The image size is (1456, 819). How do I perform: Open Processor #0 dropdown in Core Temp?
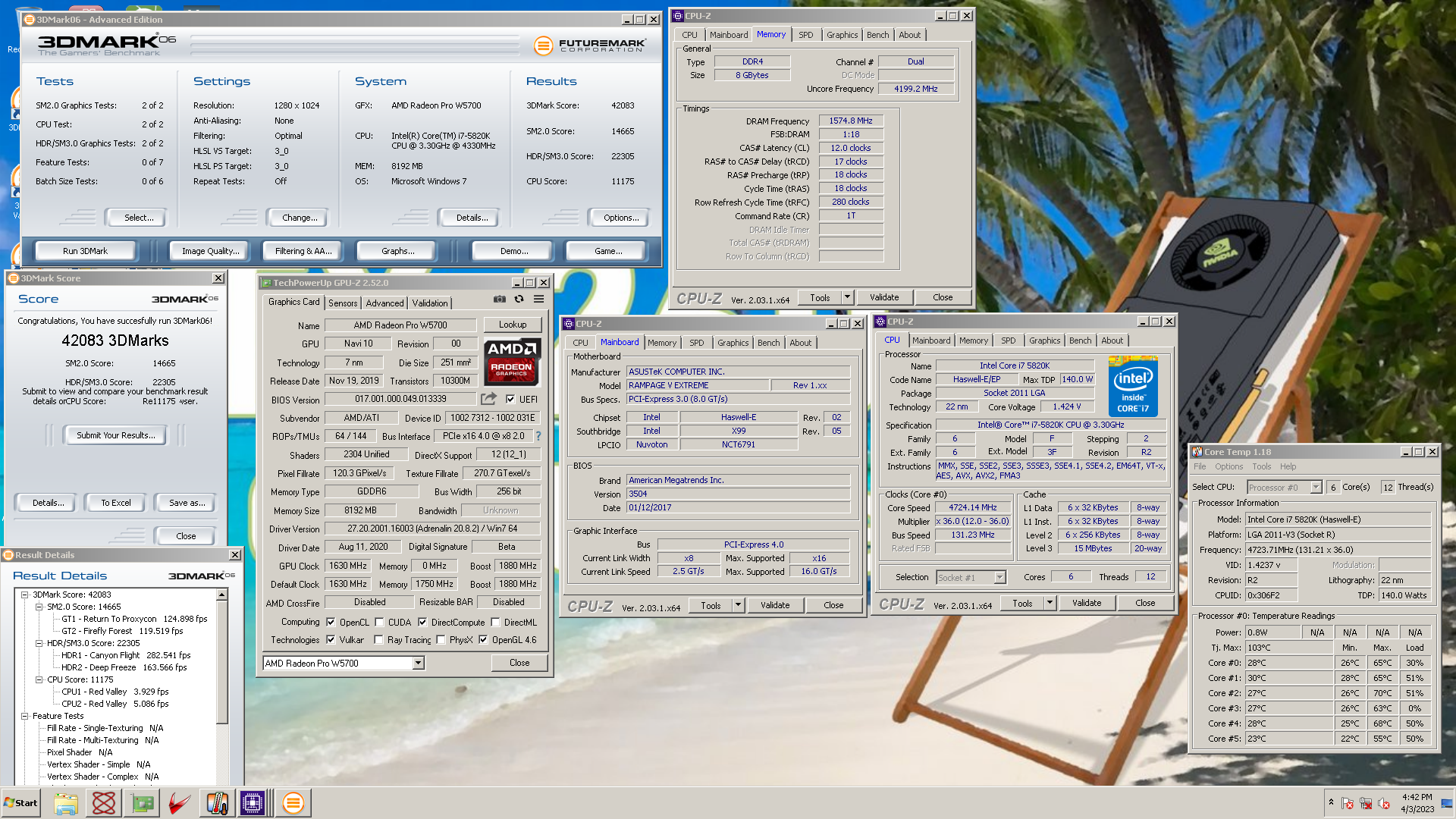pos(1316,488)
